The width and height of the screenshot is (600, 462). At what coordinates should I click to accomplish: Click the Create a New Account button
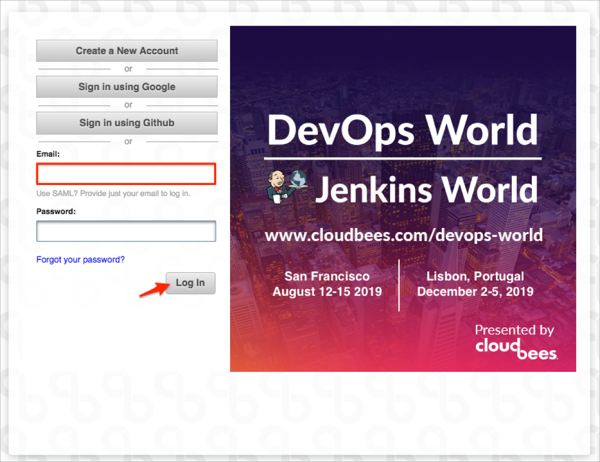[126, 51]
